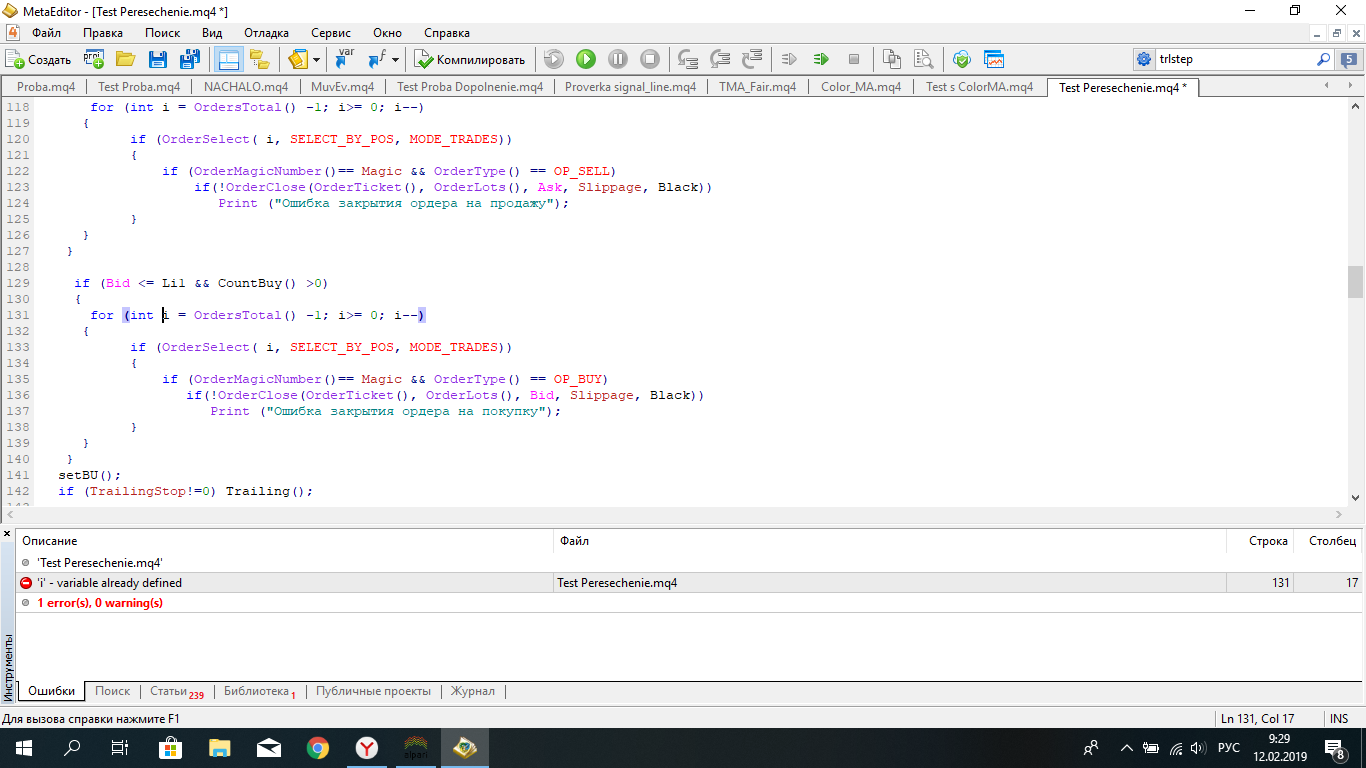Switch to the TMA_Fair.mq4 tab
Viewport: 1366px width, 768px height.
(758, 87)
